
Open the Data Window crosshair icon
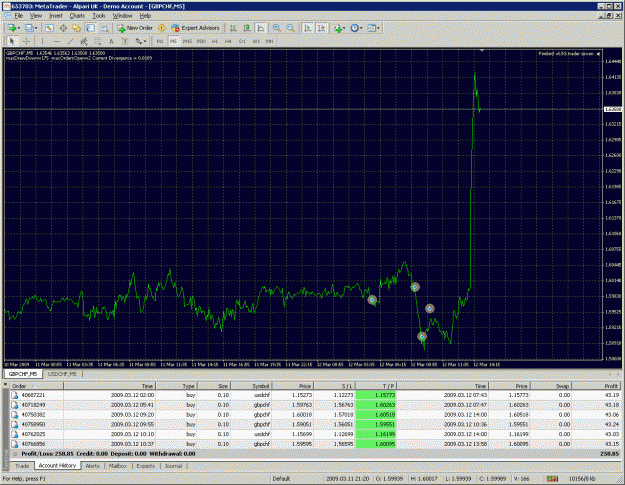tap(63, 28)
